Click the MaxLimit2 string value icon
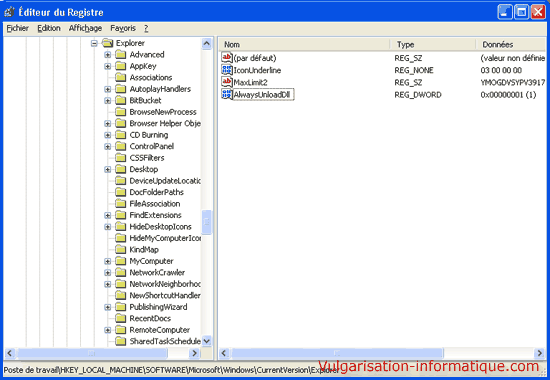Viewport: 550px width, 380px height. pos(227,82)
